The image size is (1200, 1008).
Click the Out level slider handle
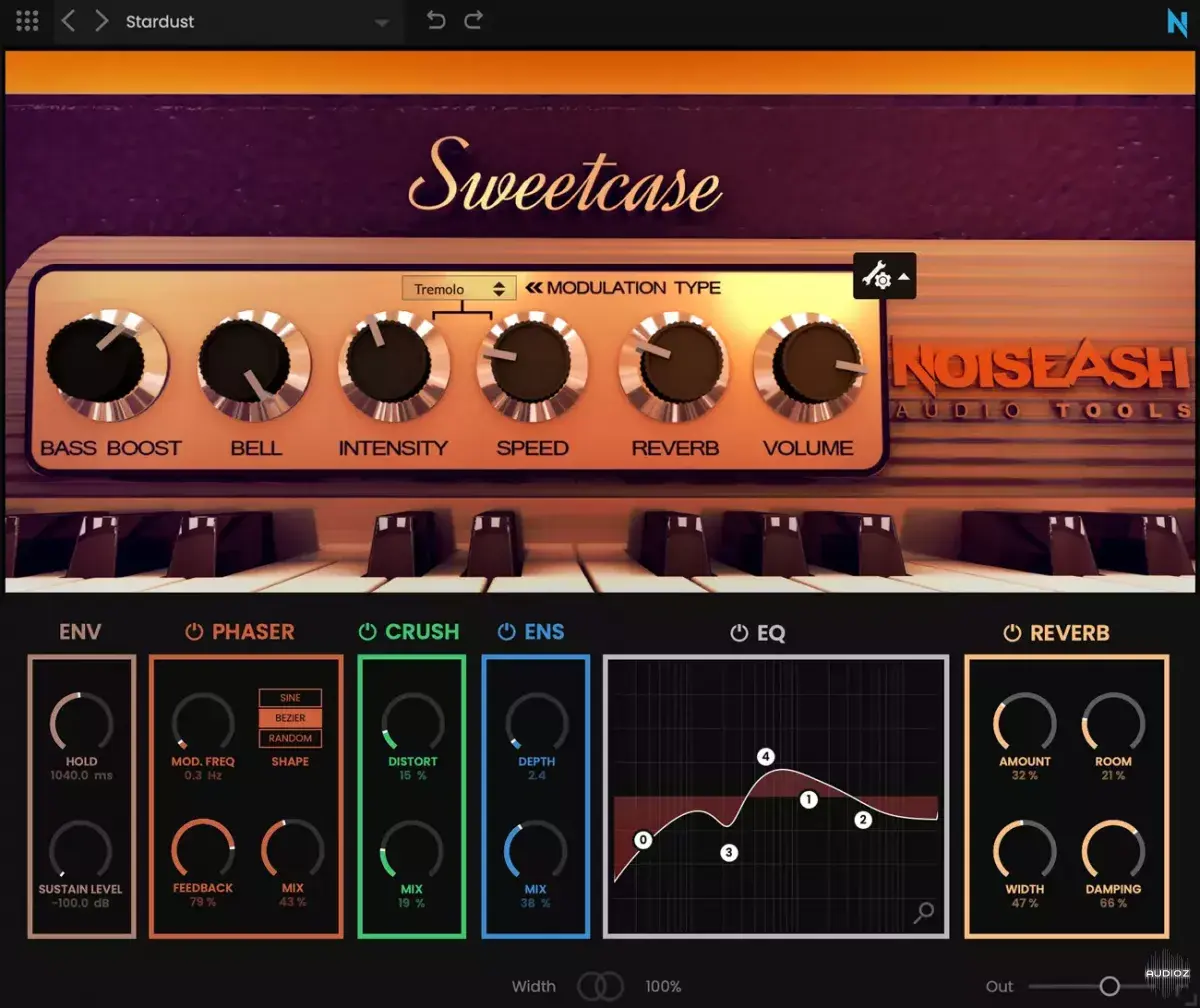1109,986
